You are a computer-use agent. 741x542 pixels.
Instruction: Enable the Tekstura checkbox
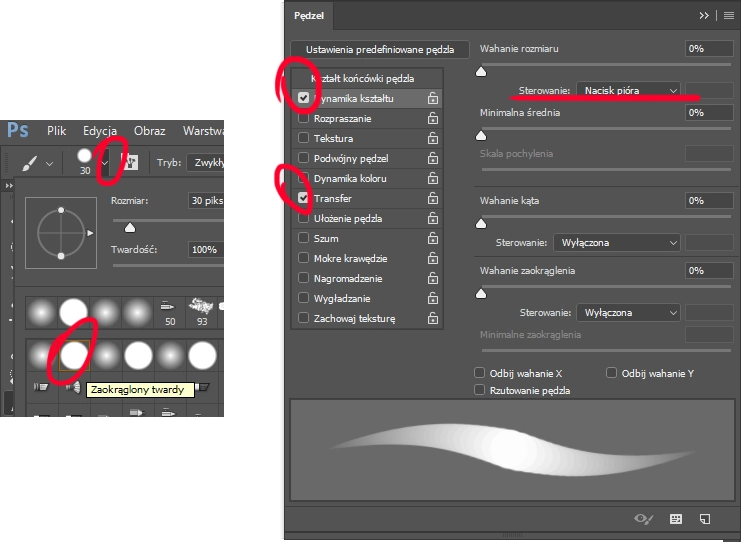pos(304,138)
